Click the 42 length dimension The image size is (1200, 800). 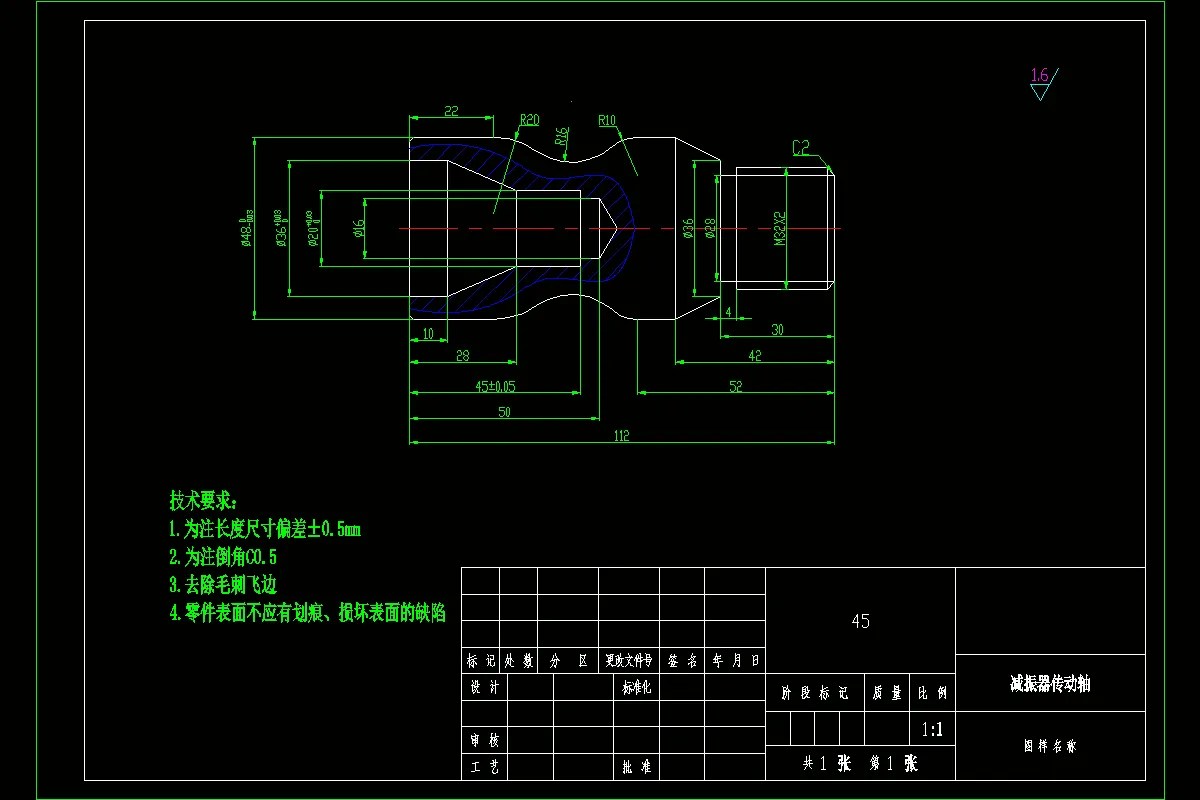click(x=755, y=355)
